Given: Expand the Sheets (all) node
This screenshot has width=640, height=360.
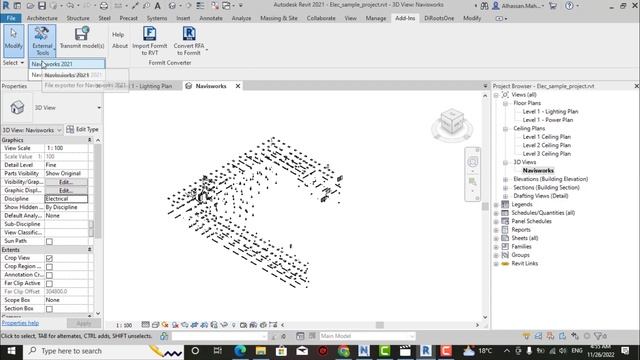Looking at the screenshot, I should point(496,238).
